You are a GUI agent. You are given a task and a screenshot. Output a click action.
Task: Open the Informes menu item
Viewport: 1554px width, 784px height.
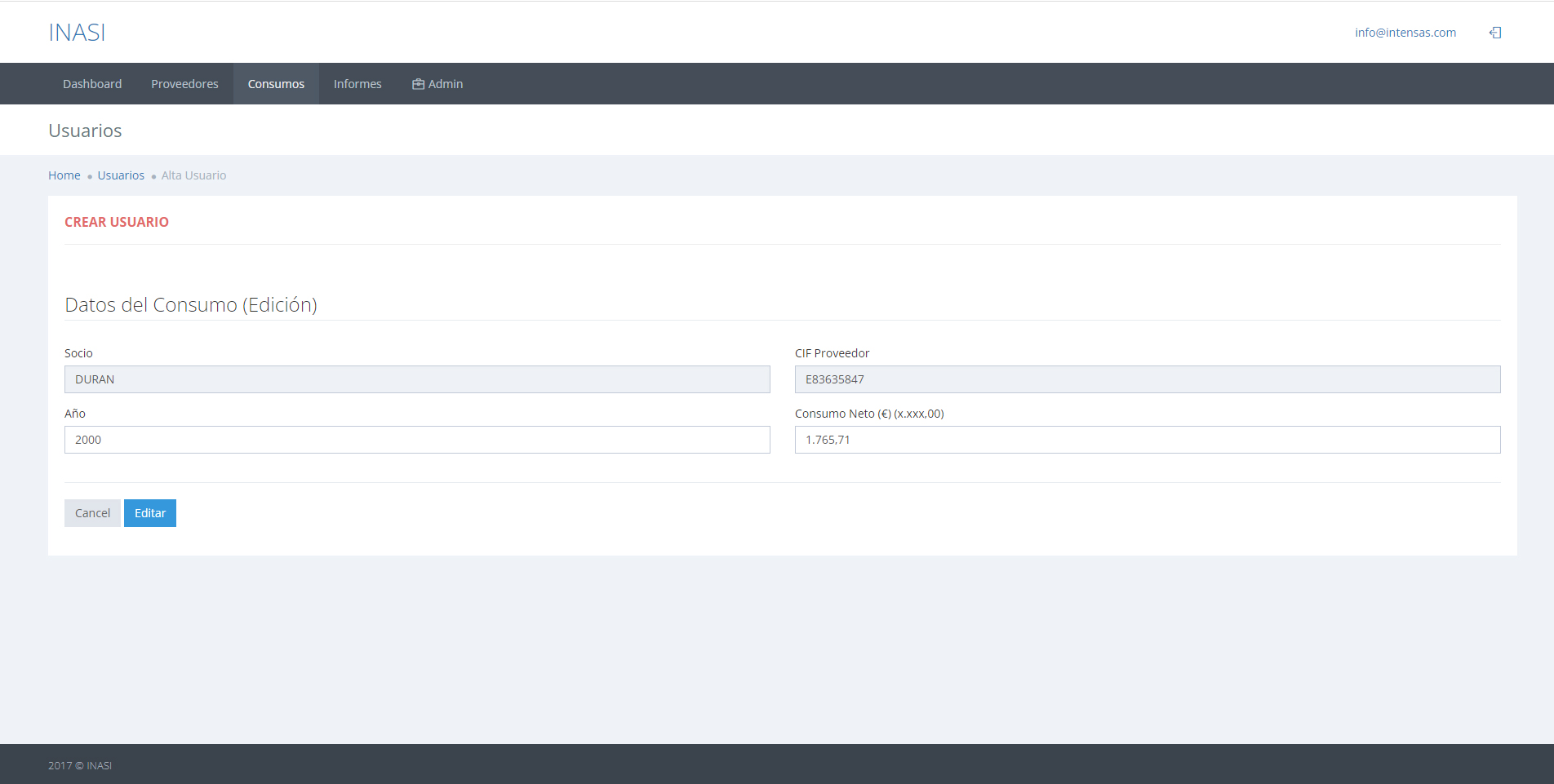click(357, 84)
